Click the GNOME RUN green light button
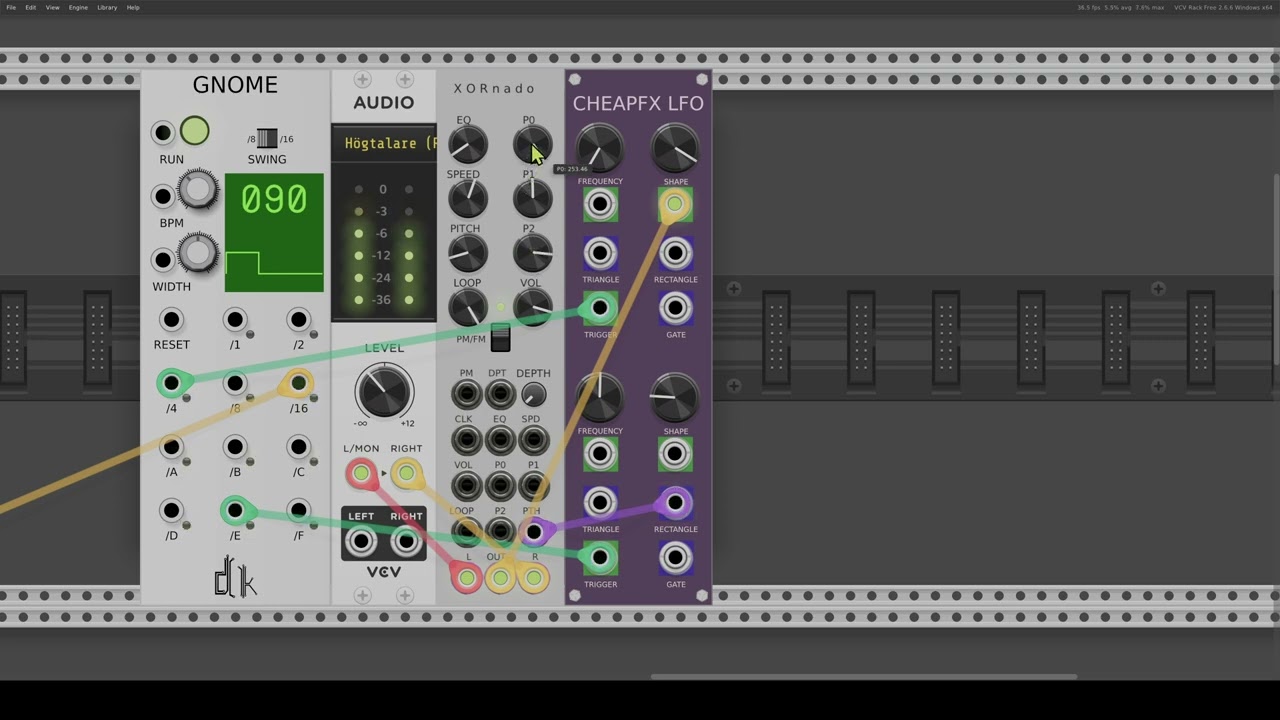 [x=195, y=131]
